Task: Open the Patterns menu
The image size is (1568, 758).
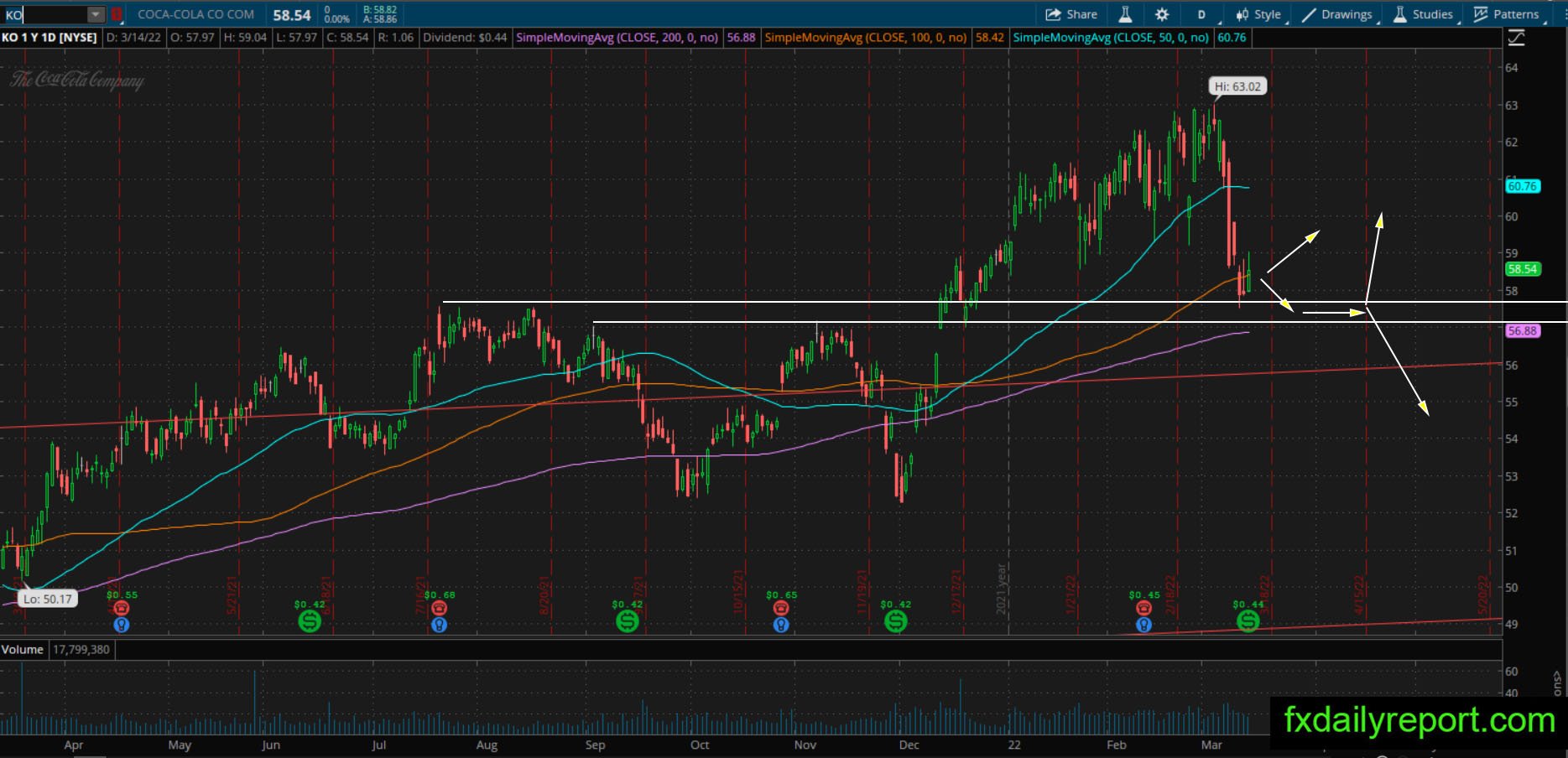Action: pos(1508,14)
